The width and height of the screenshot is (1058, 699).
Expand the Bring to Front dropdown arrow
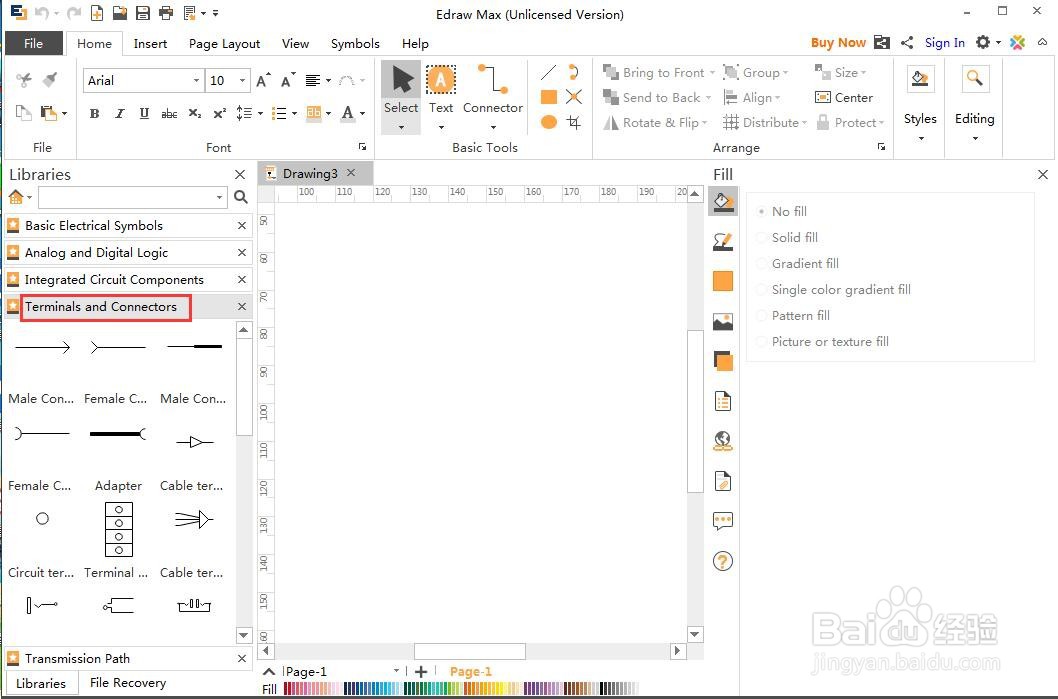712,72
